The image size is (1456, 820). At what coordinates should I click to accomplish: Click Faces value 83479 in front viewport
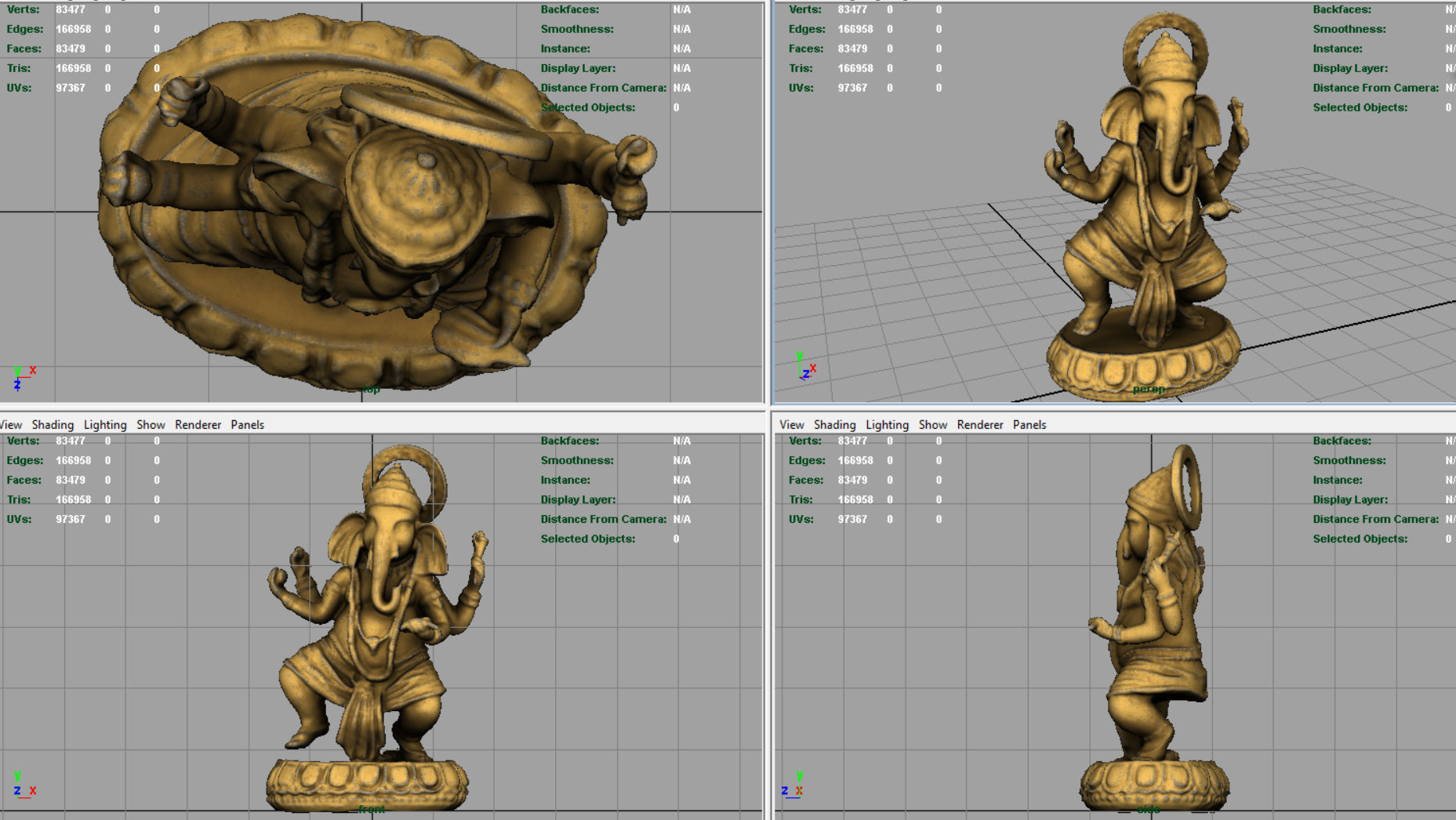71,480
